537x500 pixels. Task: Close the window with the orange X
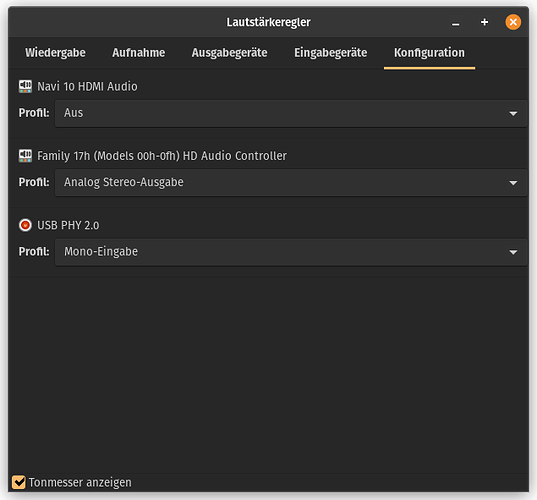point(513,22)
